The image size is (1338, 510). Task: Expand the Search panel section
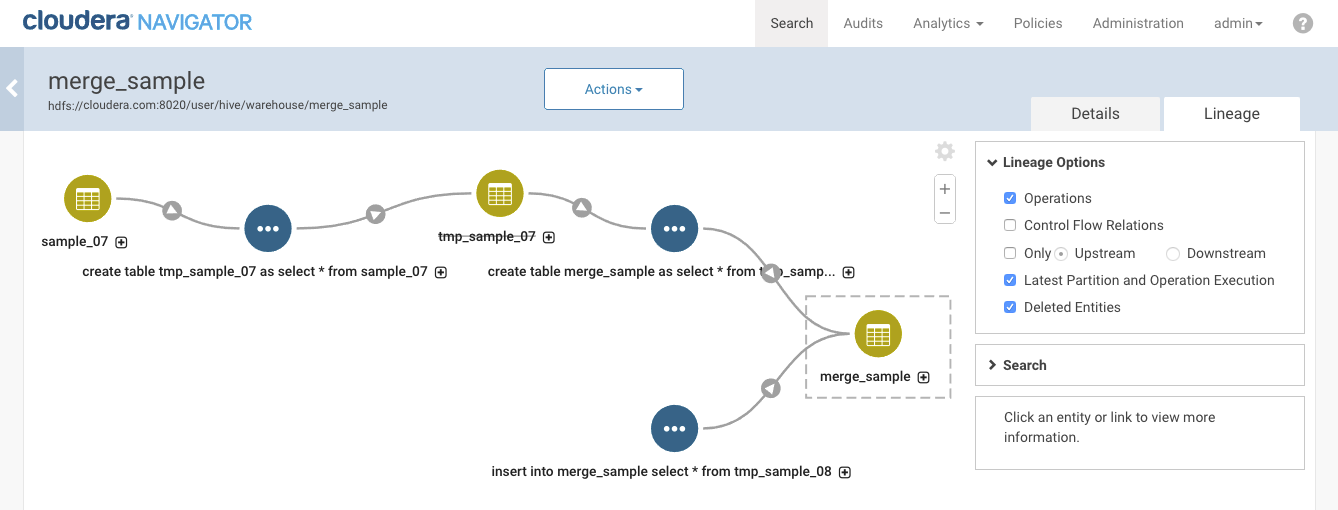point(1024,365)
